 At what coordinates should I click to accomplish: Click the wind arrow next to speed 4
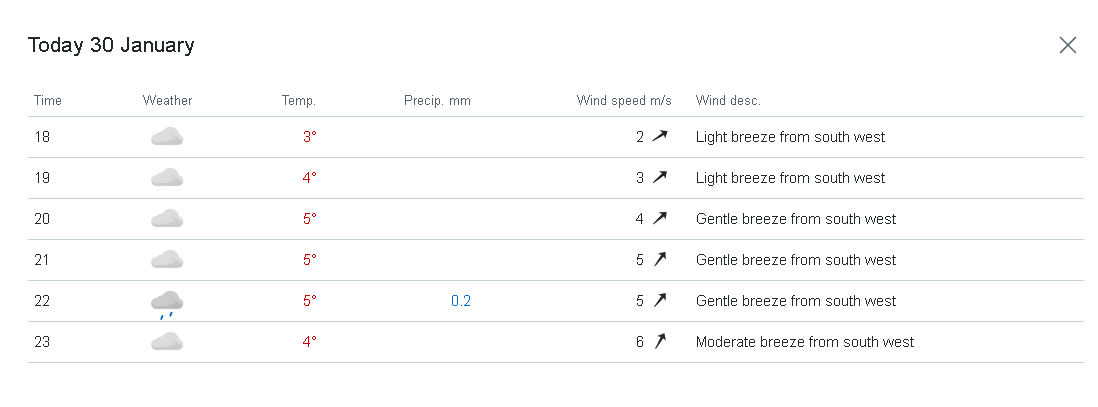tap(660, 218)
